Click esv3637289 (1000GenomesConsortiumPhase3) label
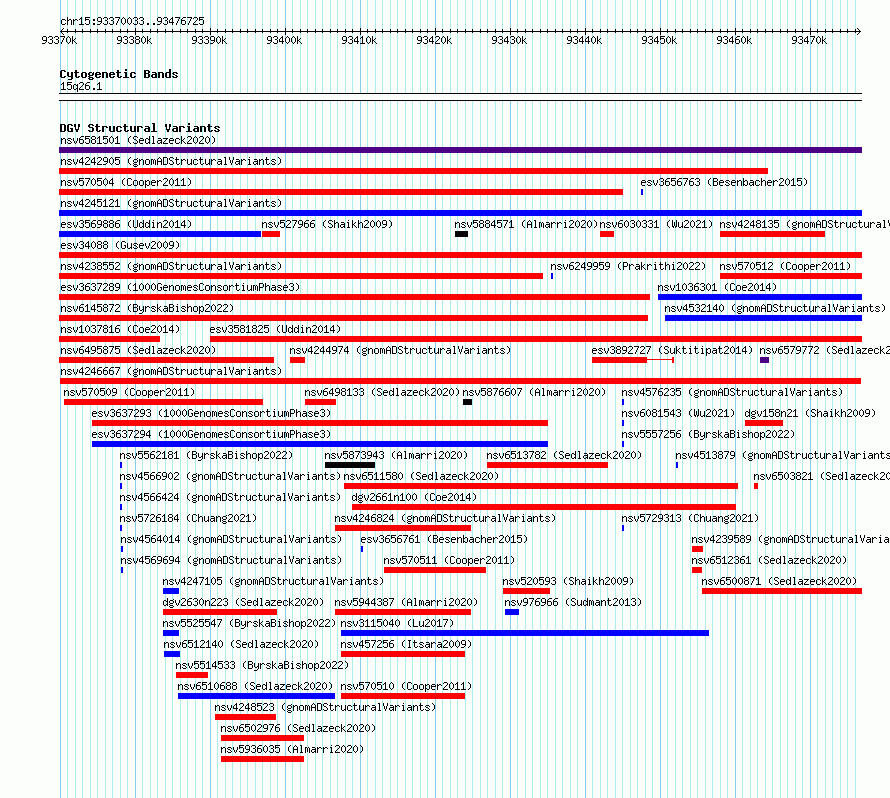The width and height of the screenshot is (890, 798). (180, 287)
